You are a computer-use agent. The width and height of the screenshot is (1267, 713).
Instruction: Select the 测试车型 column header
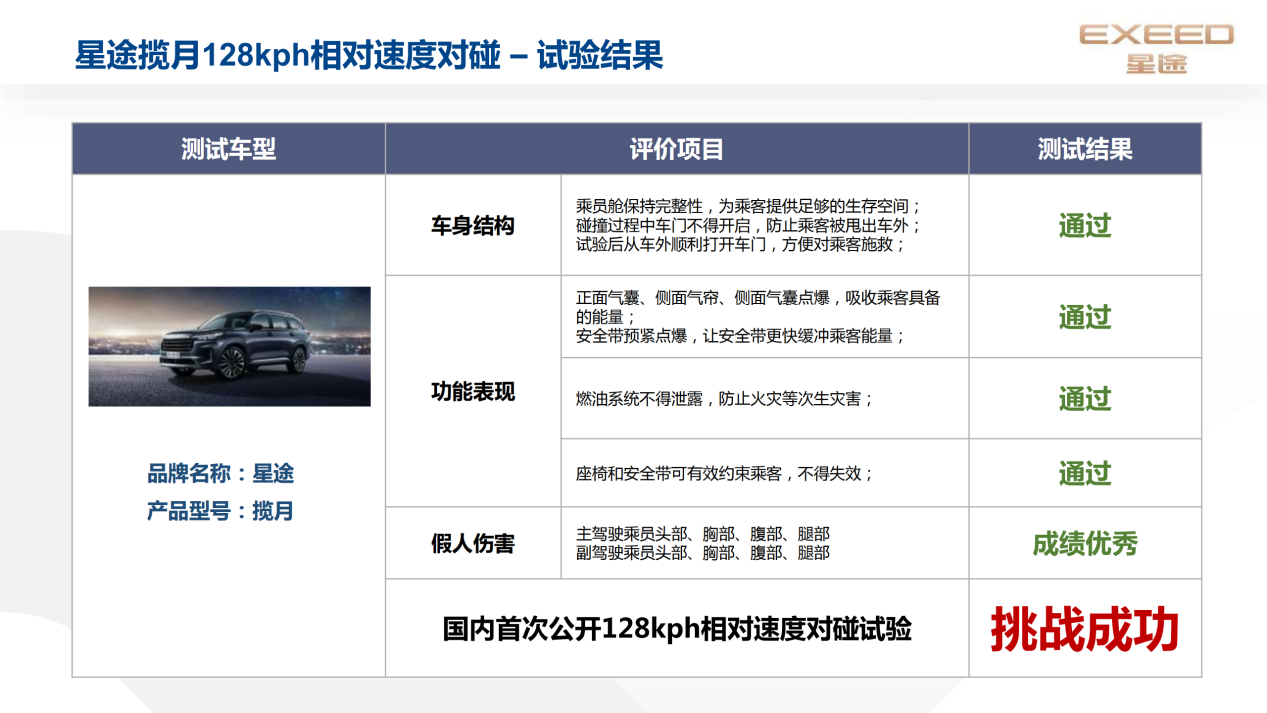click(x=228, y=149)
